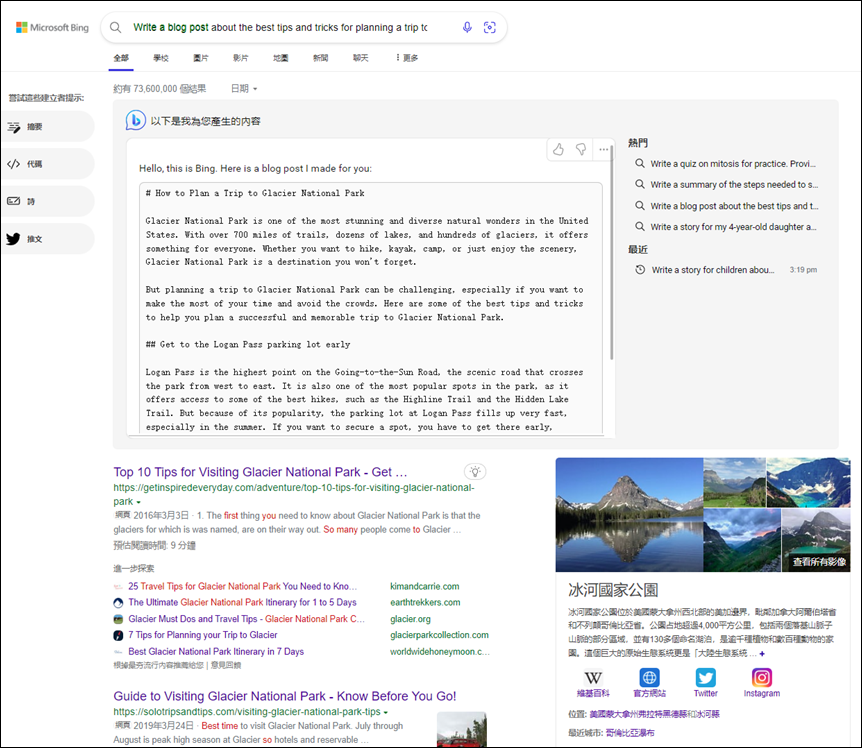Switch to the News tab
The height and width of the screenshot is (748, 862).
coord(321,58)
